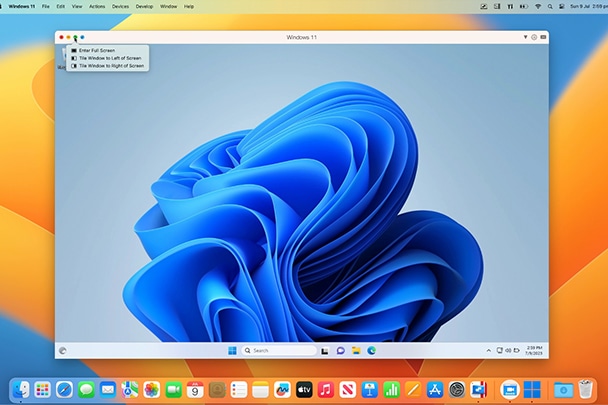This screenshot has height=405, width=608.
Task: Expand the title bar dropdown triangle
Action: click(x=525, y=37)
